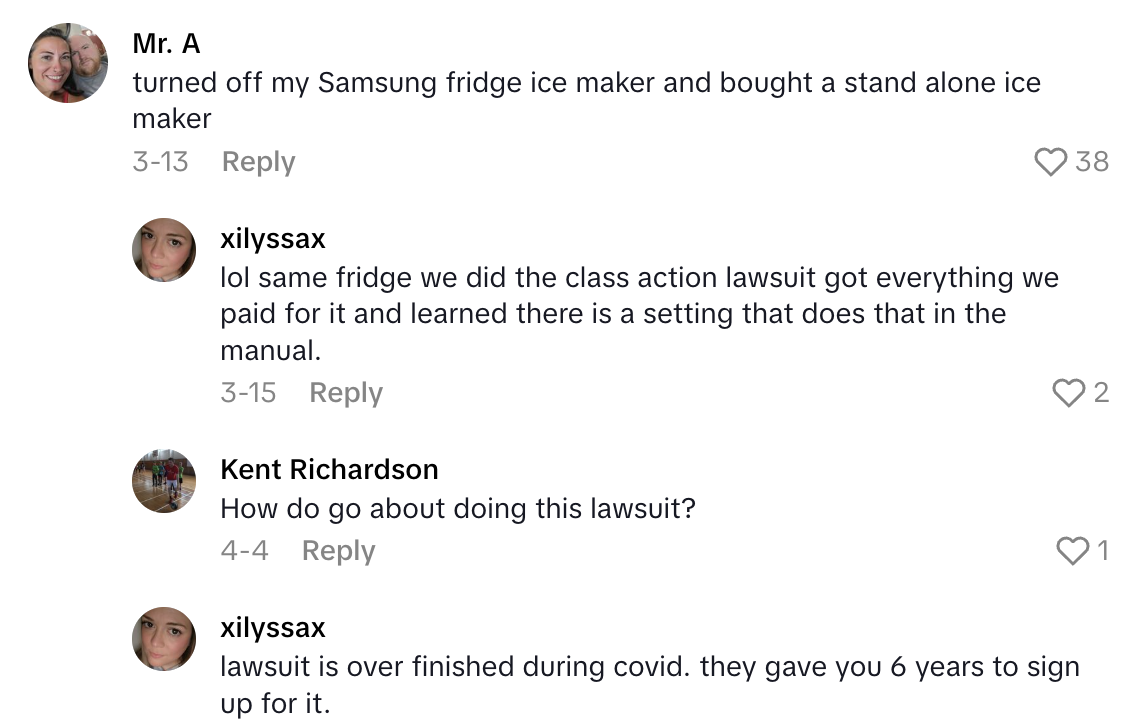
Task: Reply to xilyssax's 3-15 comment
Action: pos(346,393)
